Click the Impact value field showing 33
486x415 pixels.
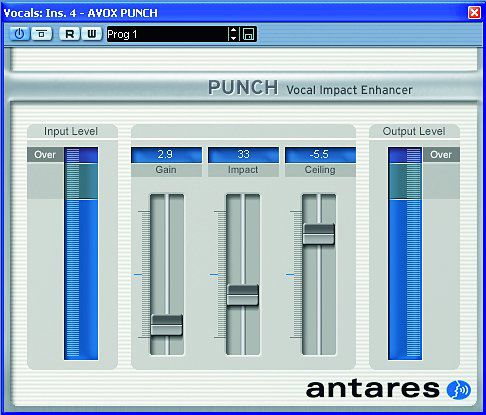pyautogui.click(x=243, y=155)
